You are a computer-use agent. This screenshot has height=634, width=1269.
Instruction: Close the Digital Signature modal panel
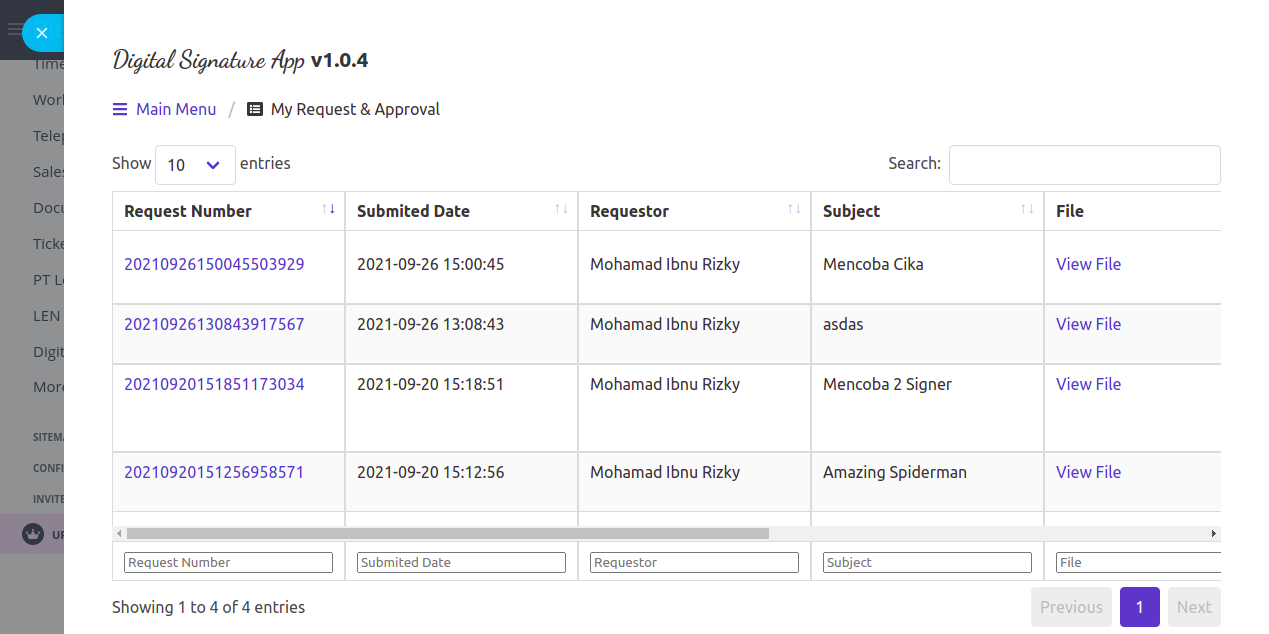click(41, 33)
